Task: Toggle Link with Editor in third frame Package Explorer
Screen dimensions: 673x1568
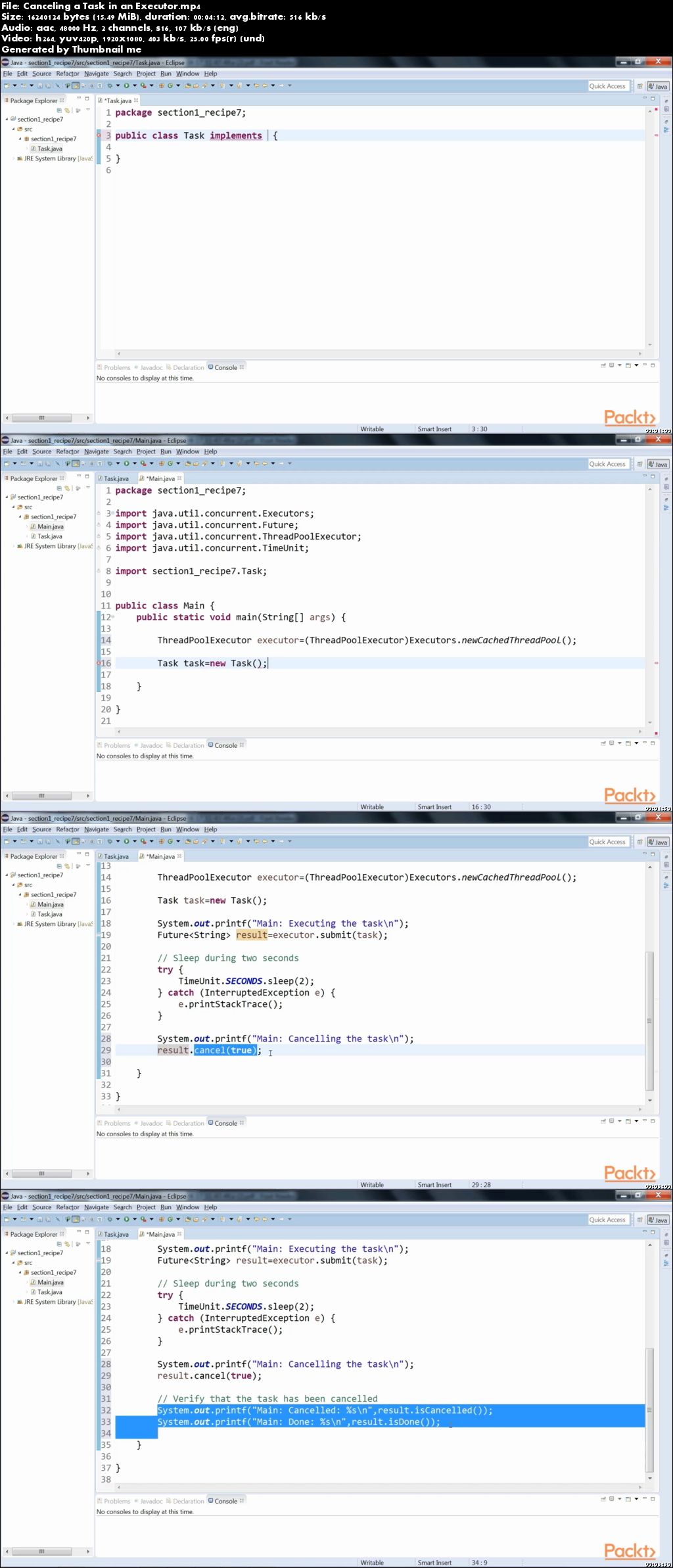Action: point(67,866)
